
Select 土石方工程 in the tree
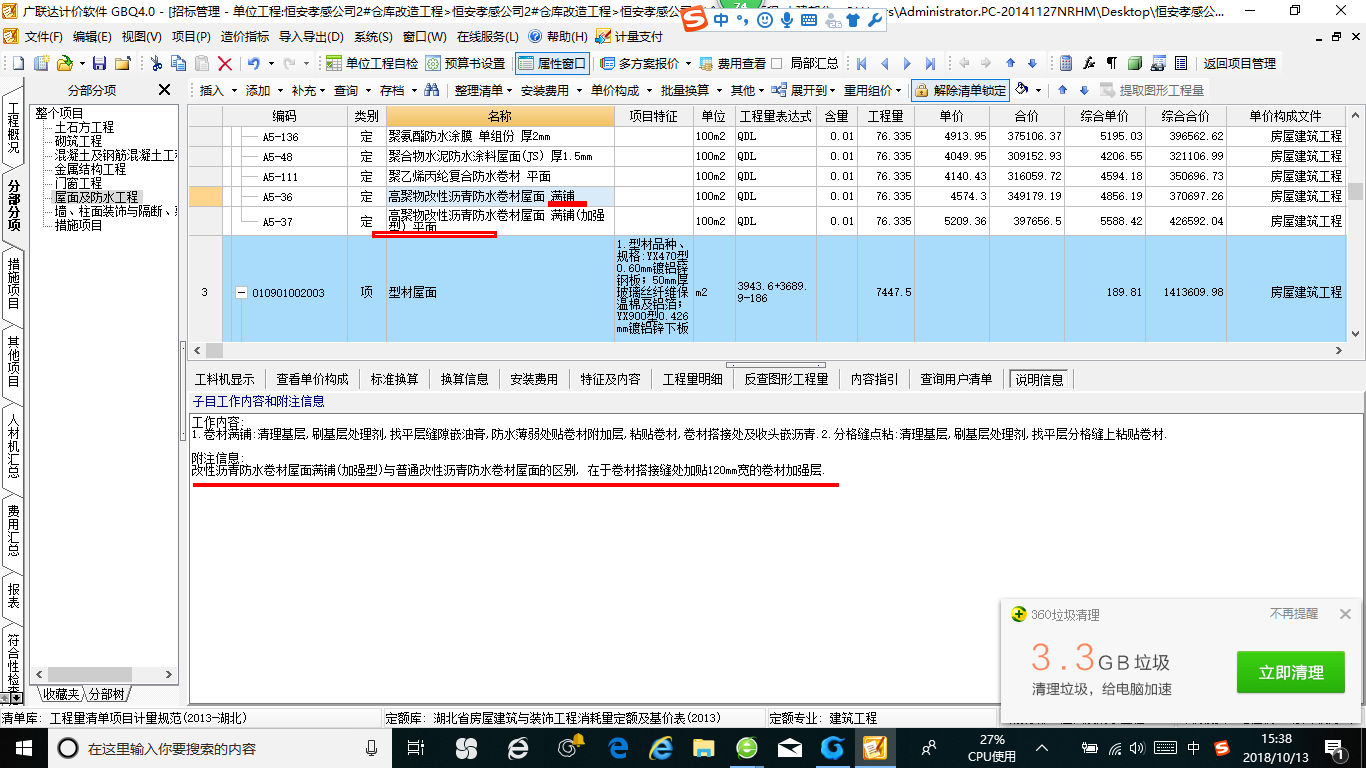coord(84,128)
